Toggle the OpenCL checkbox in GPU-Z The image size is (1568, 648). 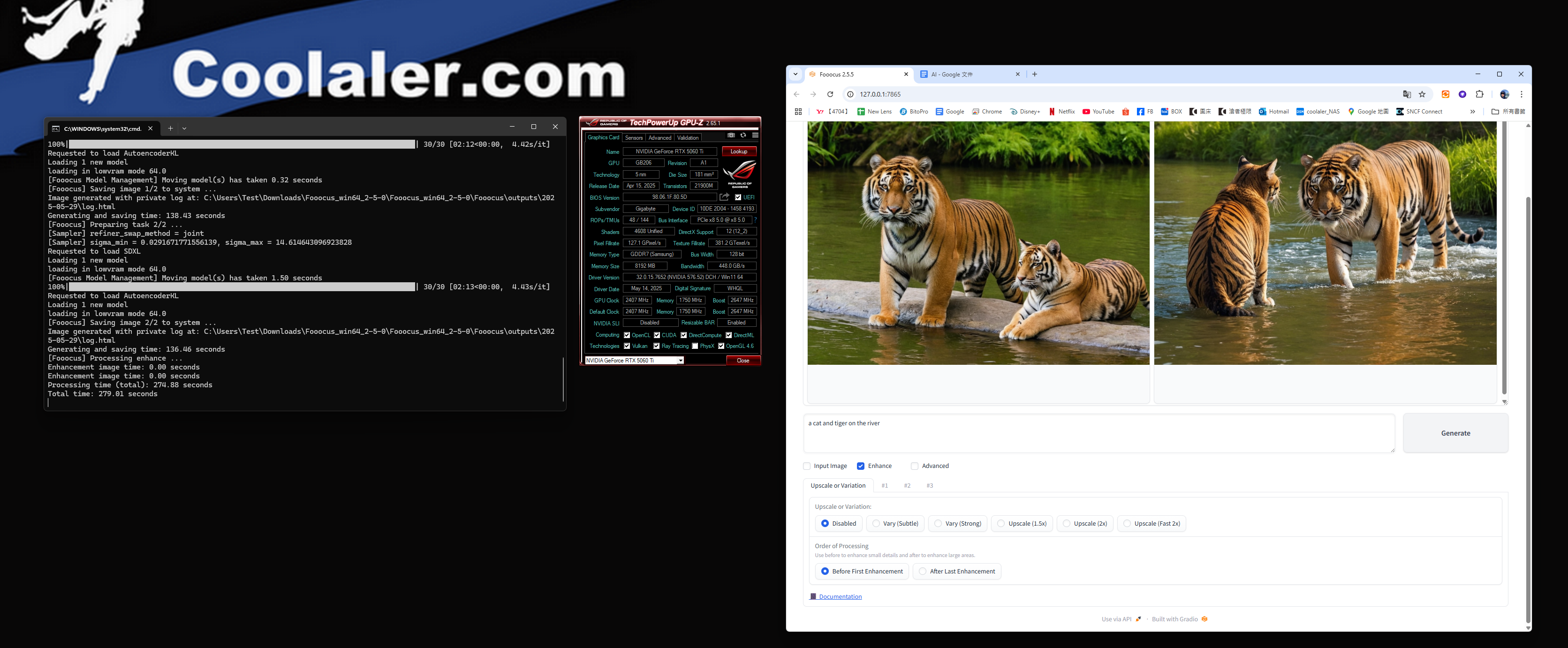(x=627, y=335)
